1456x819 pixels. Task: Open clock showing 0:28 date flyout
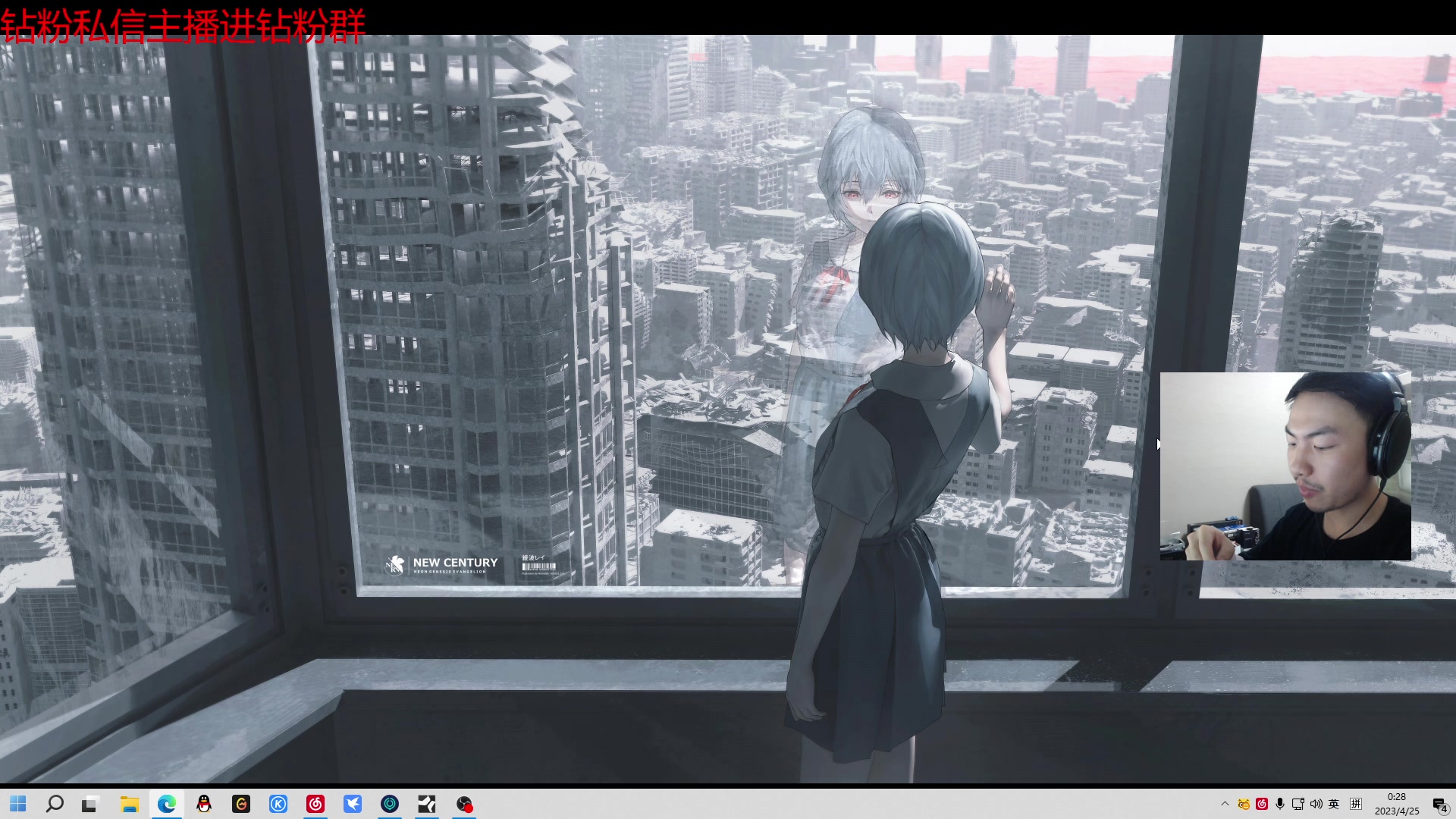(x=1396, y=804)
